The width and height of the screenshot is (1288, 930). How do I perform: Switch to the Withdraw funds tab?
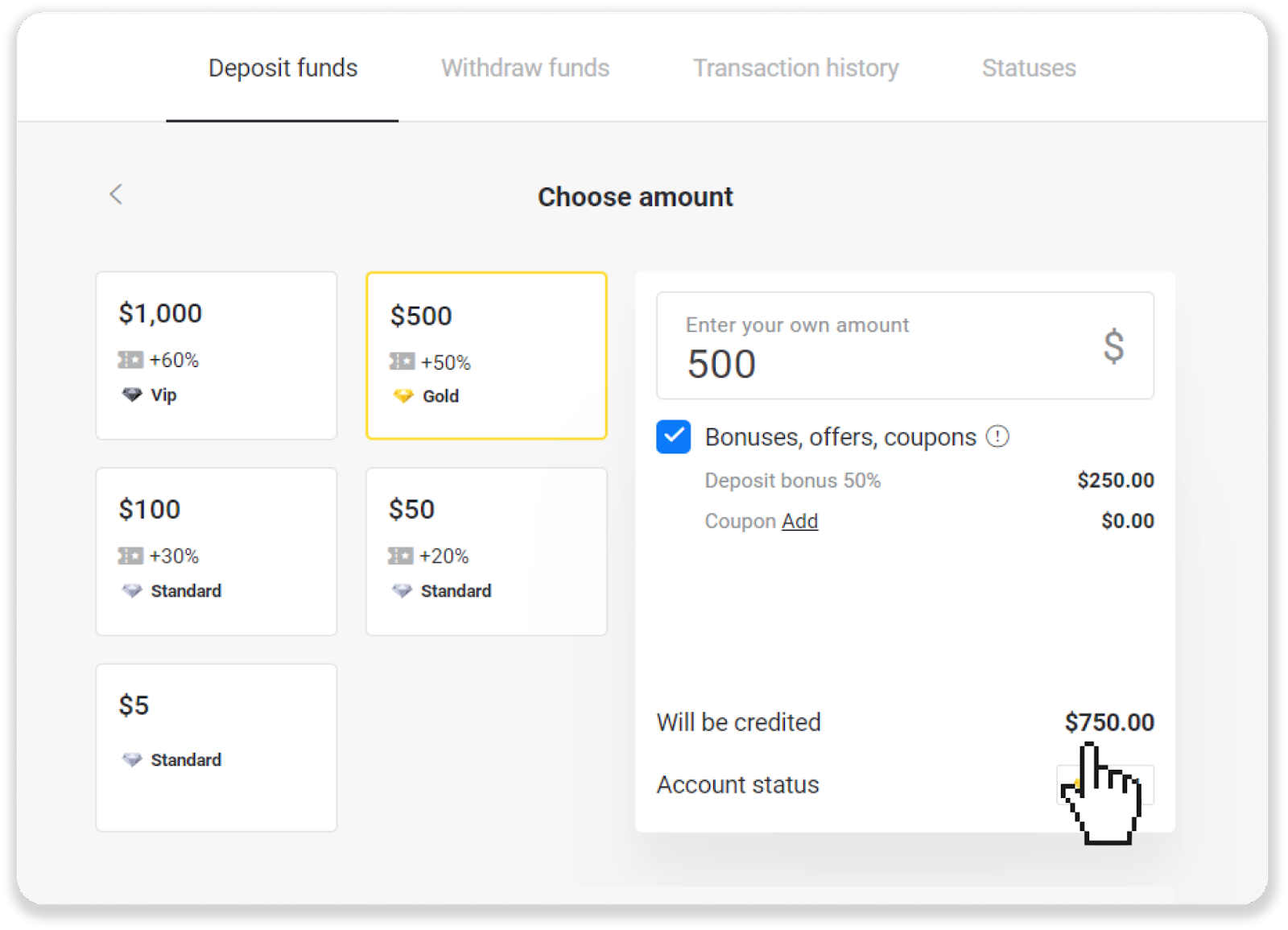click(525, 68)
